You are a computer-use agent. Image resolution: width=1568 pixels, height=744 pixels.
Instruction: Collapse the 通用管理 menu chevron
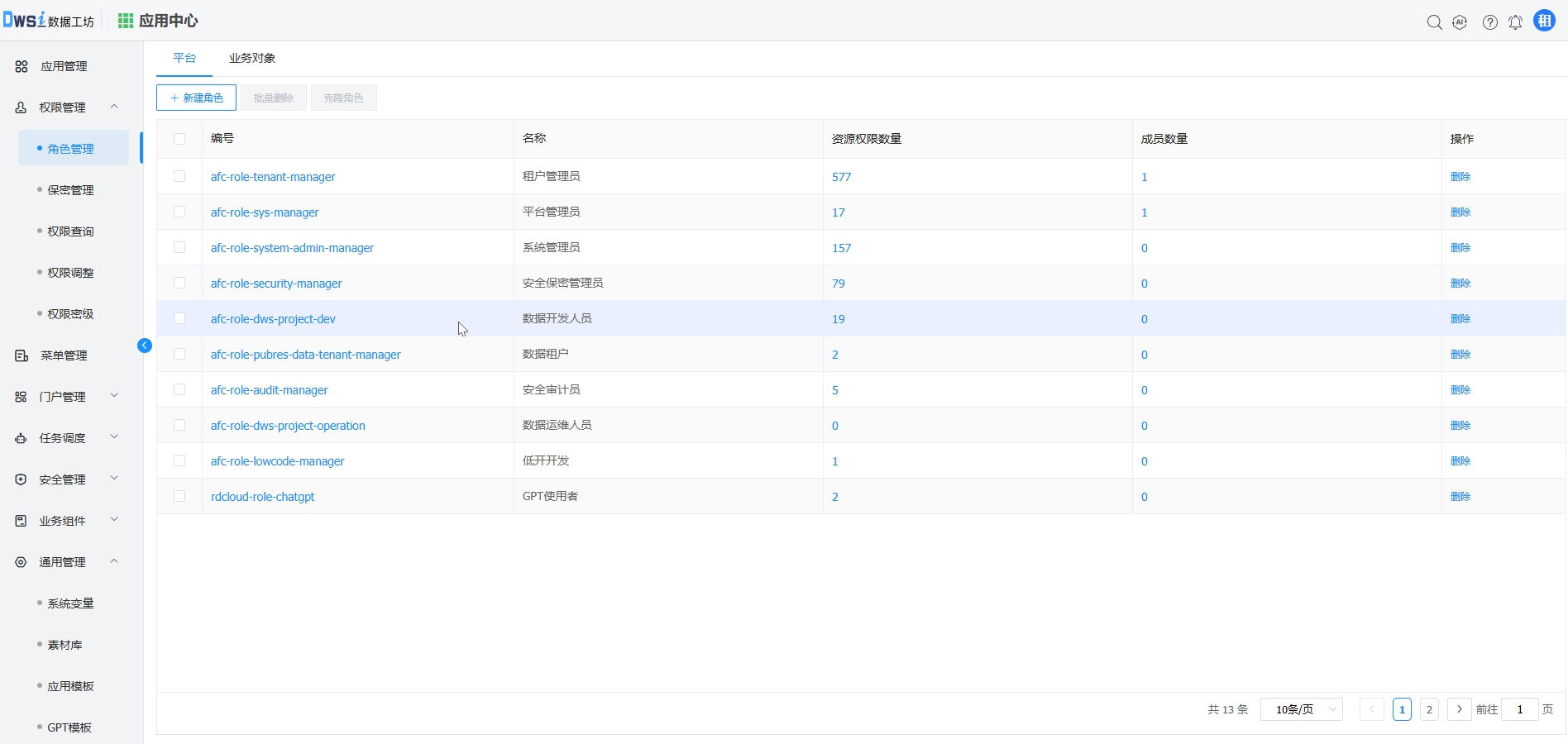coord(114,561)
